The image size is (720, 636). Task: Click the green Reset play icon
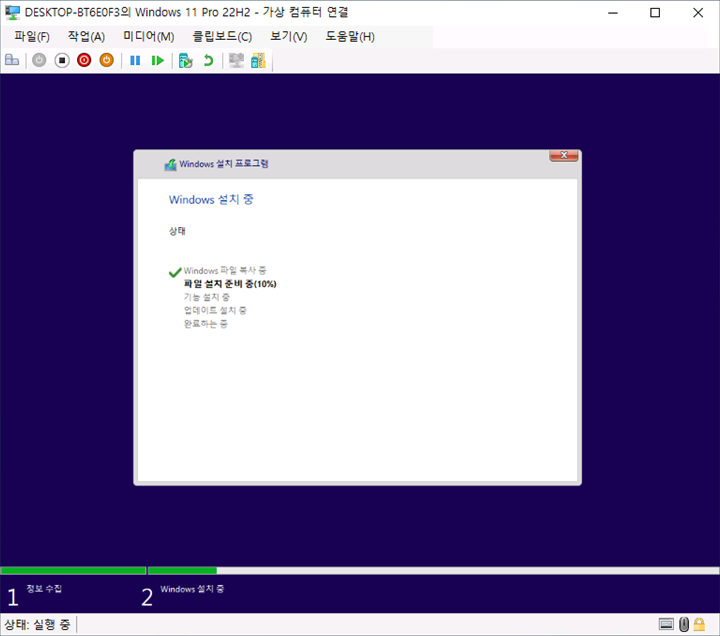pyautogui.click(x=158, y=60)
